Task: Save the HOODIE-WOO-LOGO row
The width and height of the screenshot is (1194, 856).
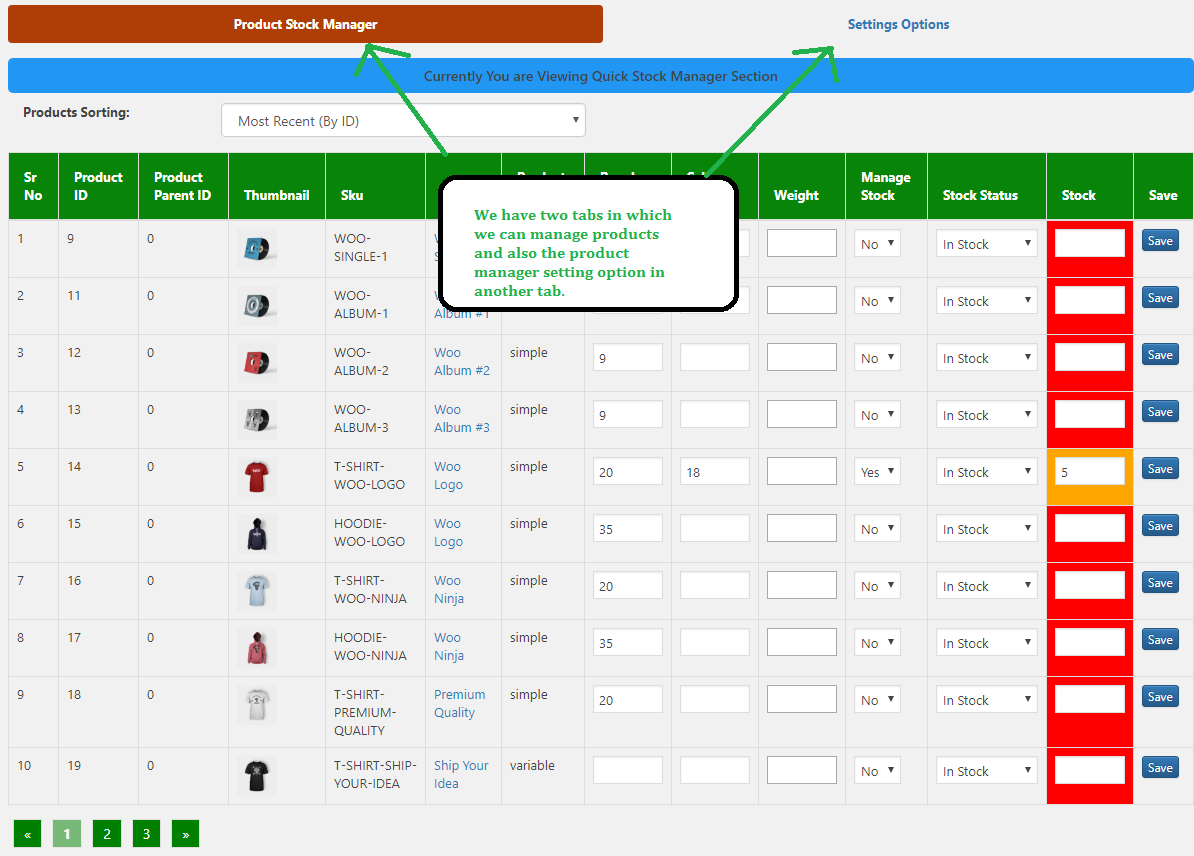Action: point(1159,525)
